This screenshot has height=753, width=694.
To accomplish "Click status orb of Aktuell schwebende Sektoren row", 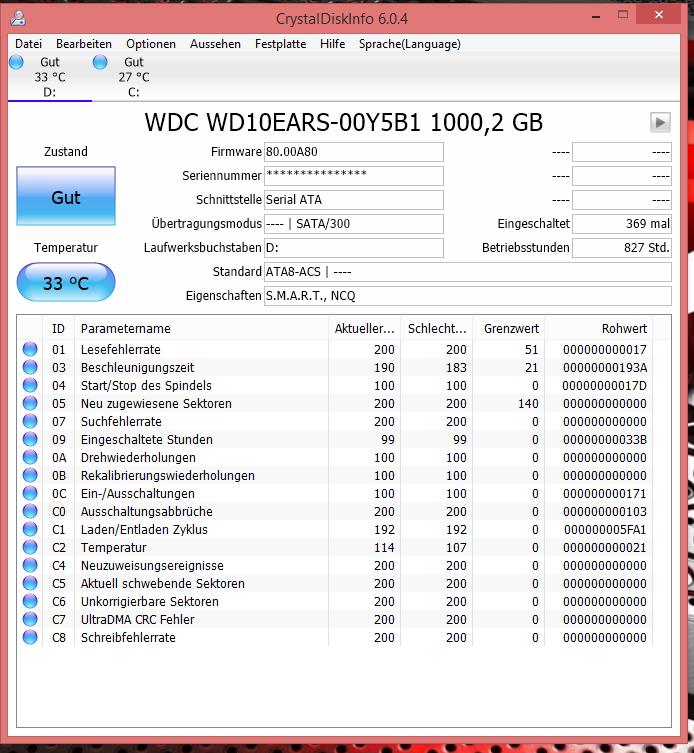I will (30, 583).
